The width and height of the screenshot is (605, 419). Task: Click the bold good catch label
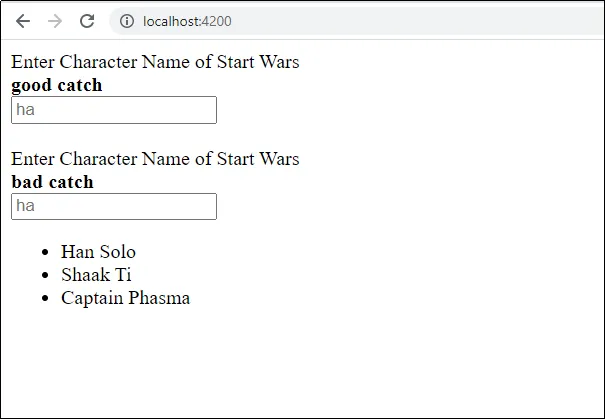57,85
